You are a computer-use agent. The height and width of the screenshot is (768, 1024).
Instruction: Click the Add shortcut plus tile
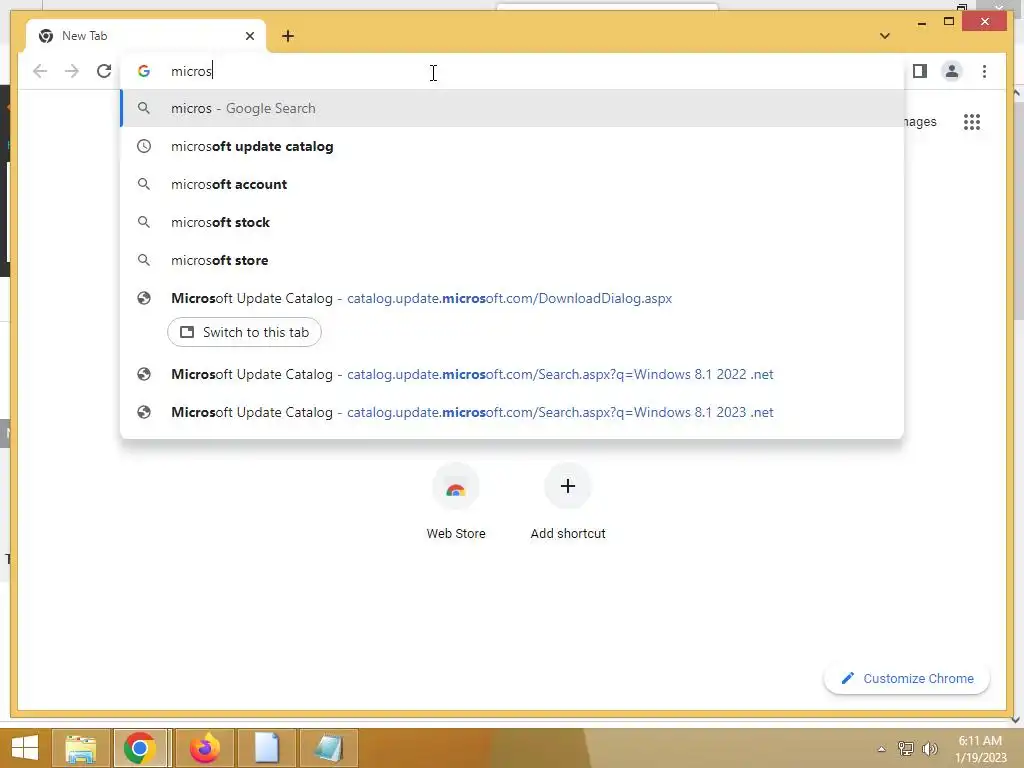point(568,502)
